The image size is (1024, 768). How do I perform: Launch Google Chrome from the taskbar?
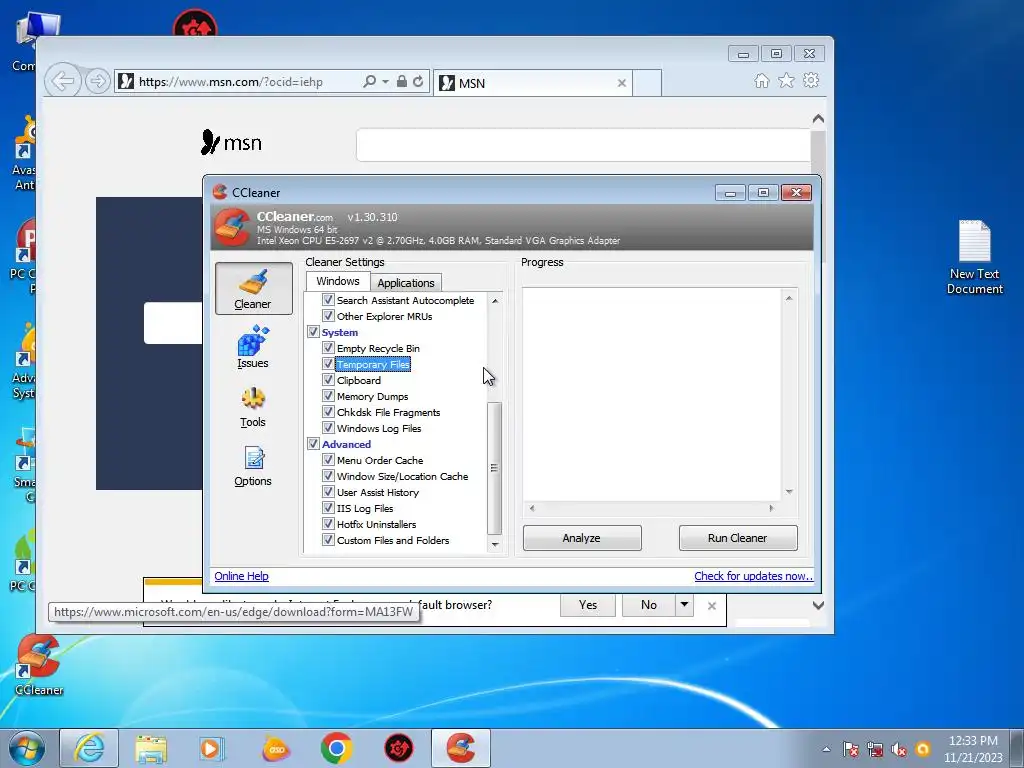coord(337,748)
